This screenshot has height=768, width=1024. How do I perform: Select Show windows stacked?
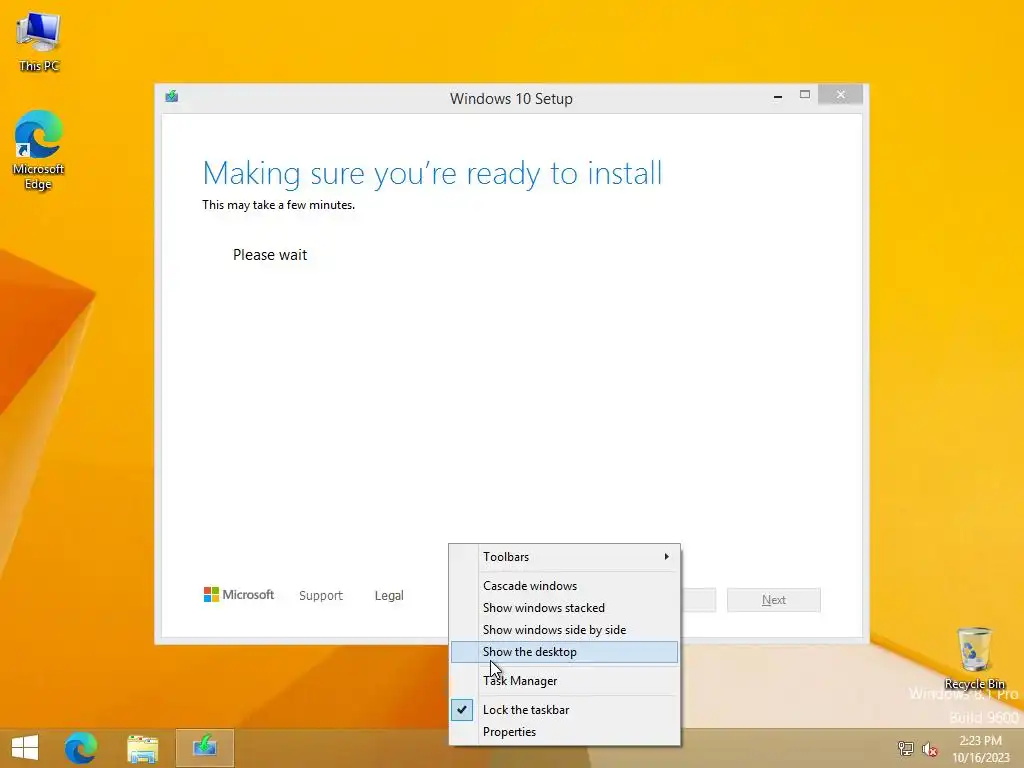coord(564,607)
